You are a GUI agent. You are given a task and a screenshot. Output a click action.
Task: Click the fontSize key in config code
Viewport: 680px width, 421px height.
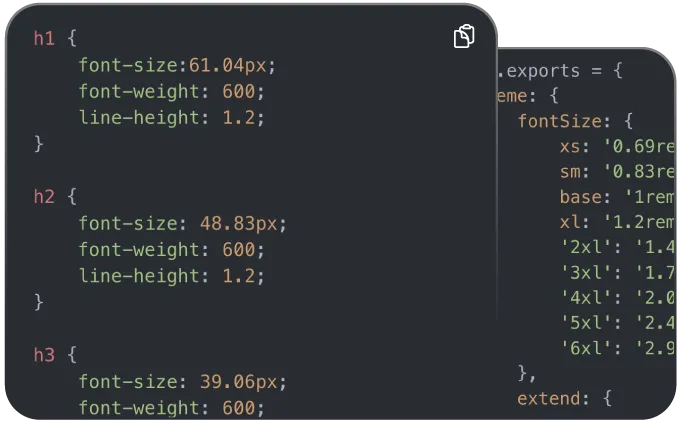[560, 121]
